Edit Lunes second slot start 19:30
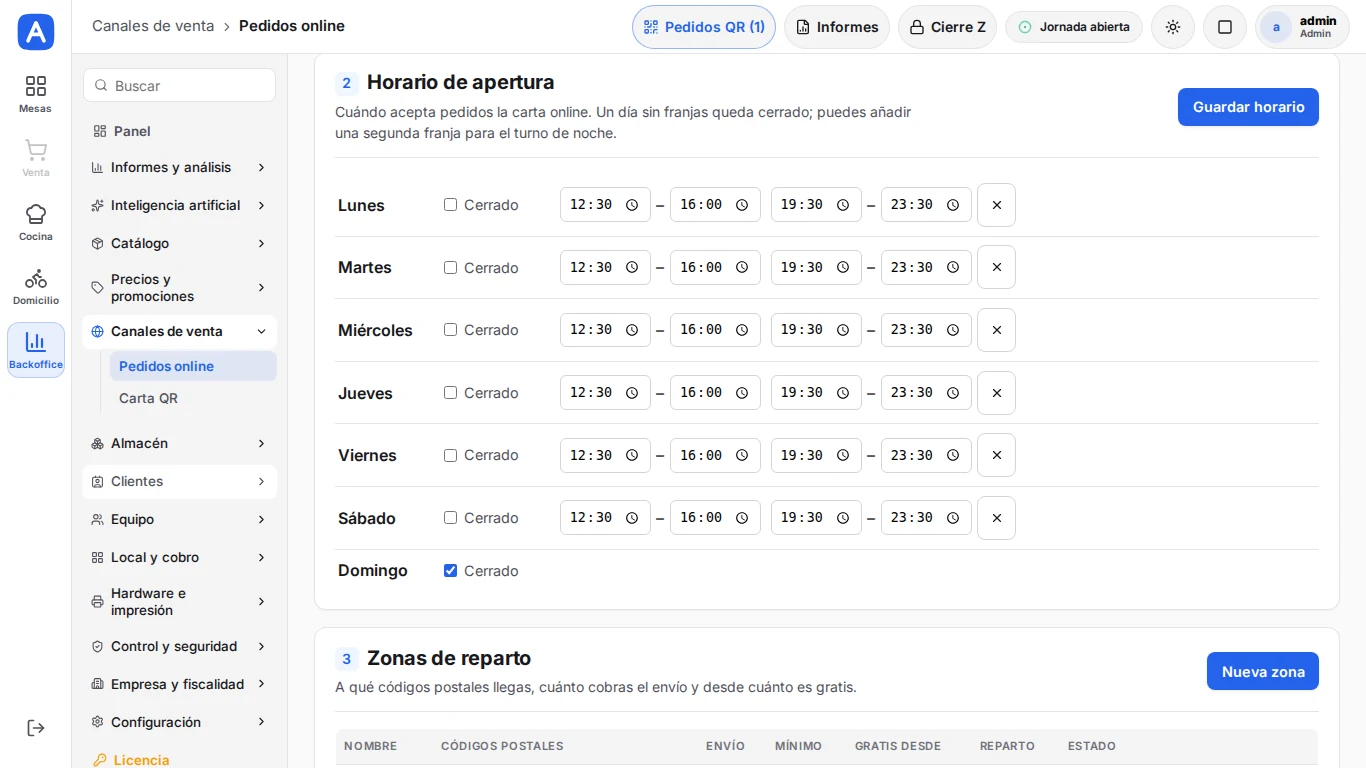The width and height of the screenshot is (1366, 768). tap(816, 205)
